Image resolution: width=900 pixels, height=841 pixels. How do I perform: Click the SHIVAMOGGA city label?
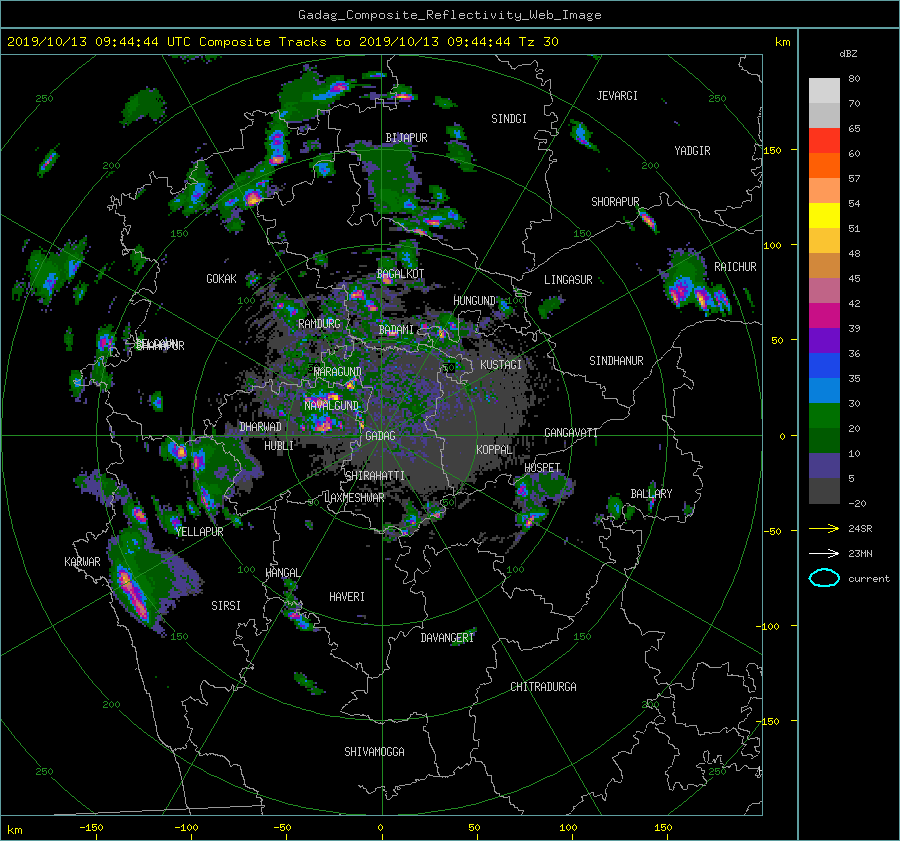pos(374,751)
